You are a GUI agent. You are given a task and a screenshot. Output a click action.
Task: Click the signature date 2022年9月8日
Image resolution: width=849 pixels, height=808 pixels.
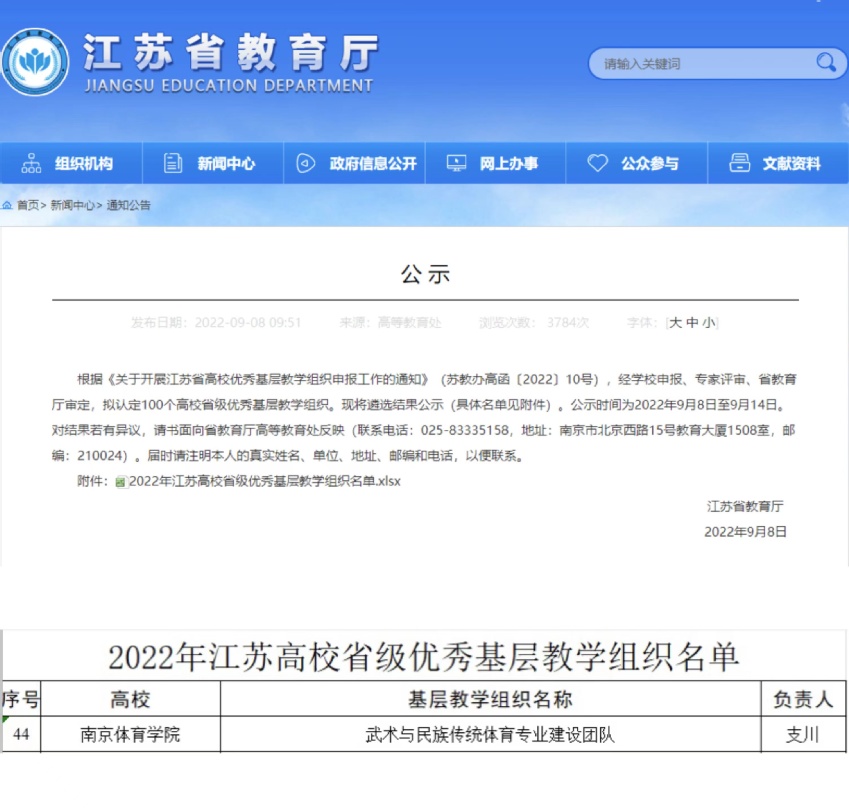point(745,532)
